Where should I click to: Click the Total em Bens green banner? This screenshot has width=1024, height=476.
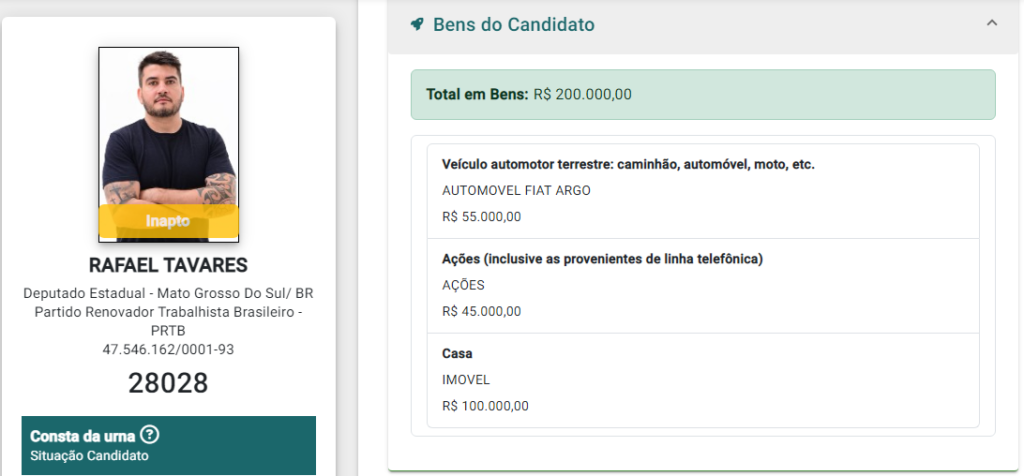pos(703,95)
